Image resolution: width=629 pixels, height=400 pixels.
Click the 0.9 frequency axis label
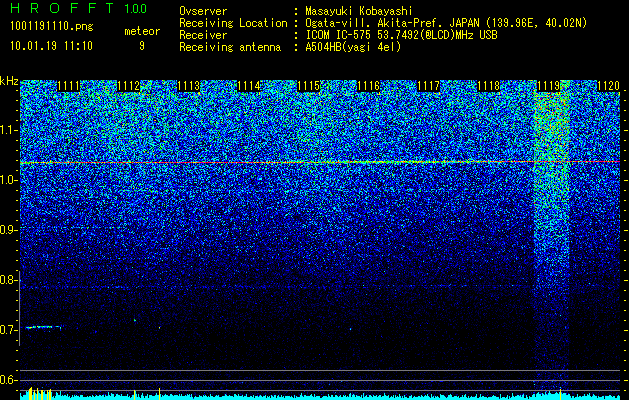(x=8, y=230)
